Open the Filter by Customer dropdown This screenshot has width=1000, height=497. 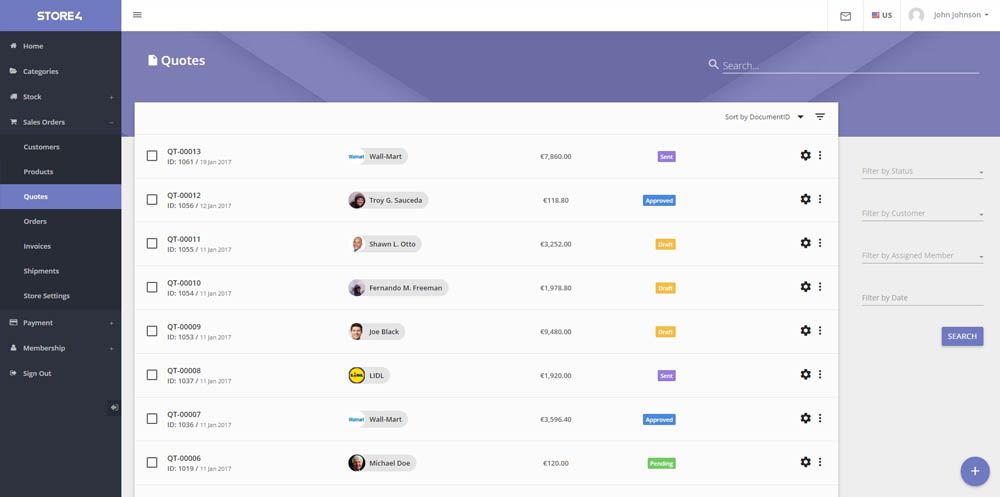(922, 213)
